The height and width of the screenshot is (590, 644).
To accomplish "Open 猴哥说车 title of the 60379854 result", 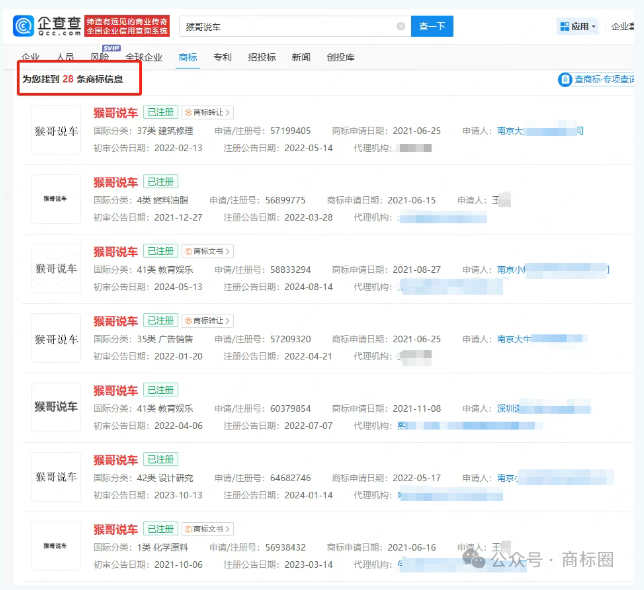I will [x=115, y=390].
